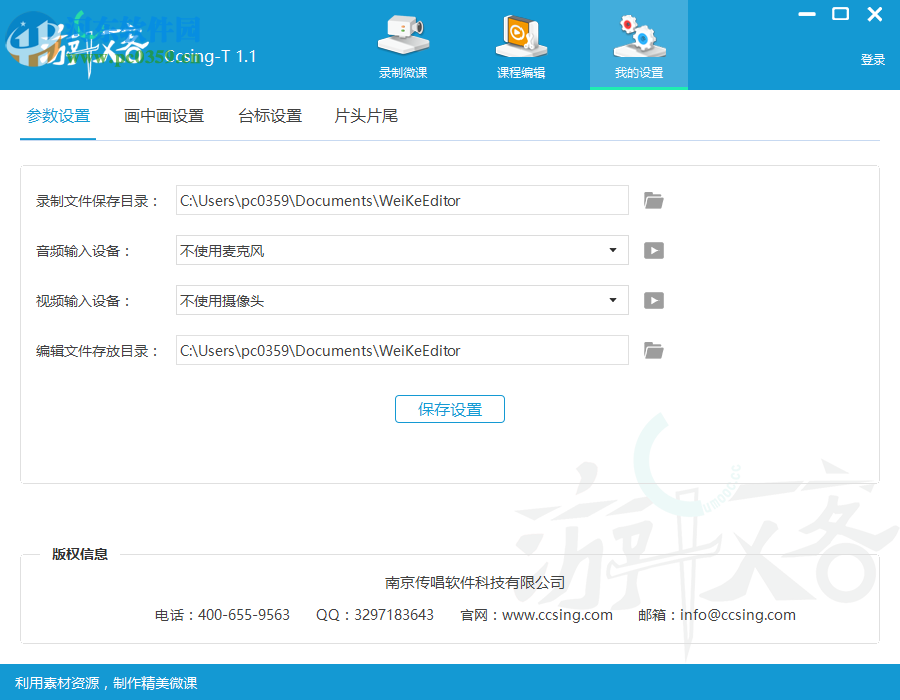Open the 视频输入设备 camera dropdown
This screenshot has width=900, height=700.
point(613,300)
